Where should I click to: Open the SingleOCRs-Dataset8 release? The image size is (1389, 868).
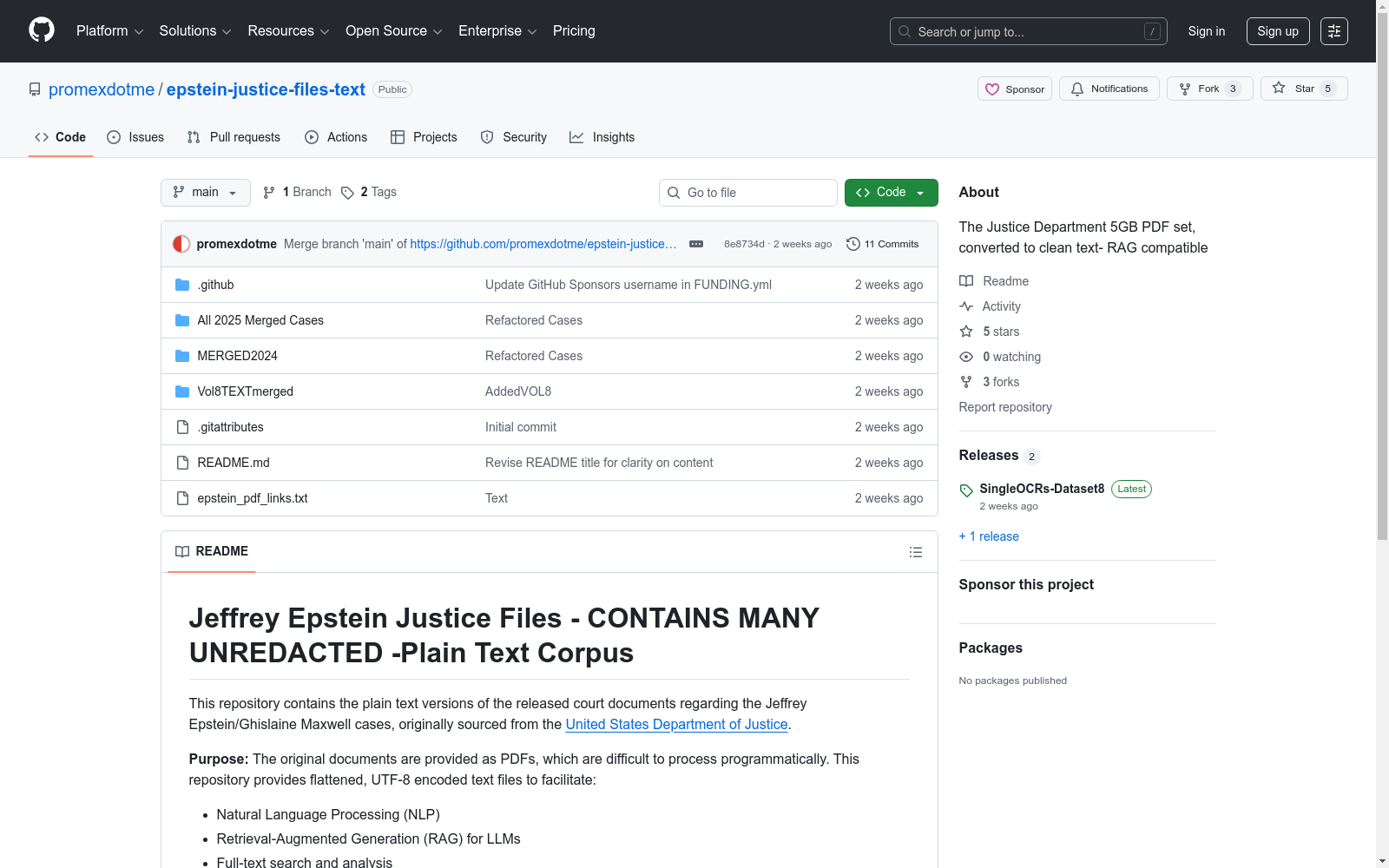[1042, 489]
